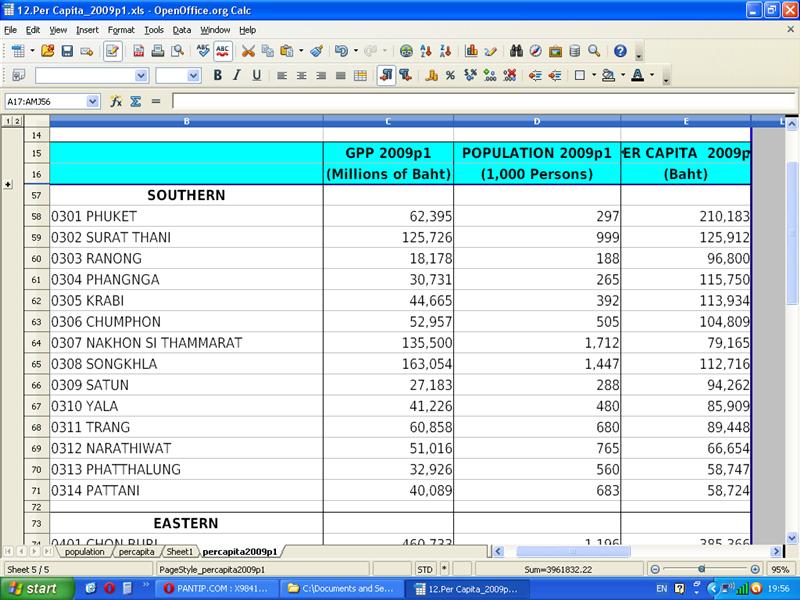
Task: Toggle underline formatting
Action: [x=256, y=76]
